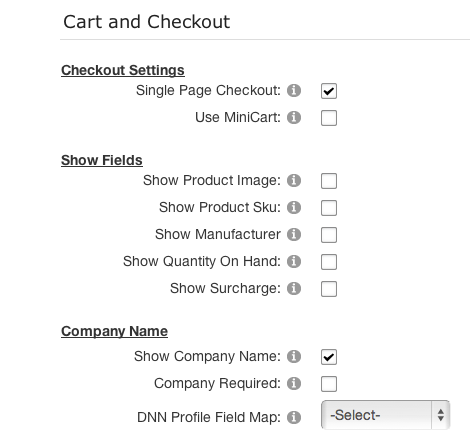Click info icon next to Use MiniCart
The width and height of the screenshot is (470, 446).
tap(294, 117)
